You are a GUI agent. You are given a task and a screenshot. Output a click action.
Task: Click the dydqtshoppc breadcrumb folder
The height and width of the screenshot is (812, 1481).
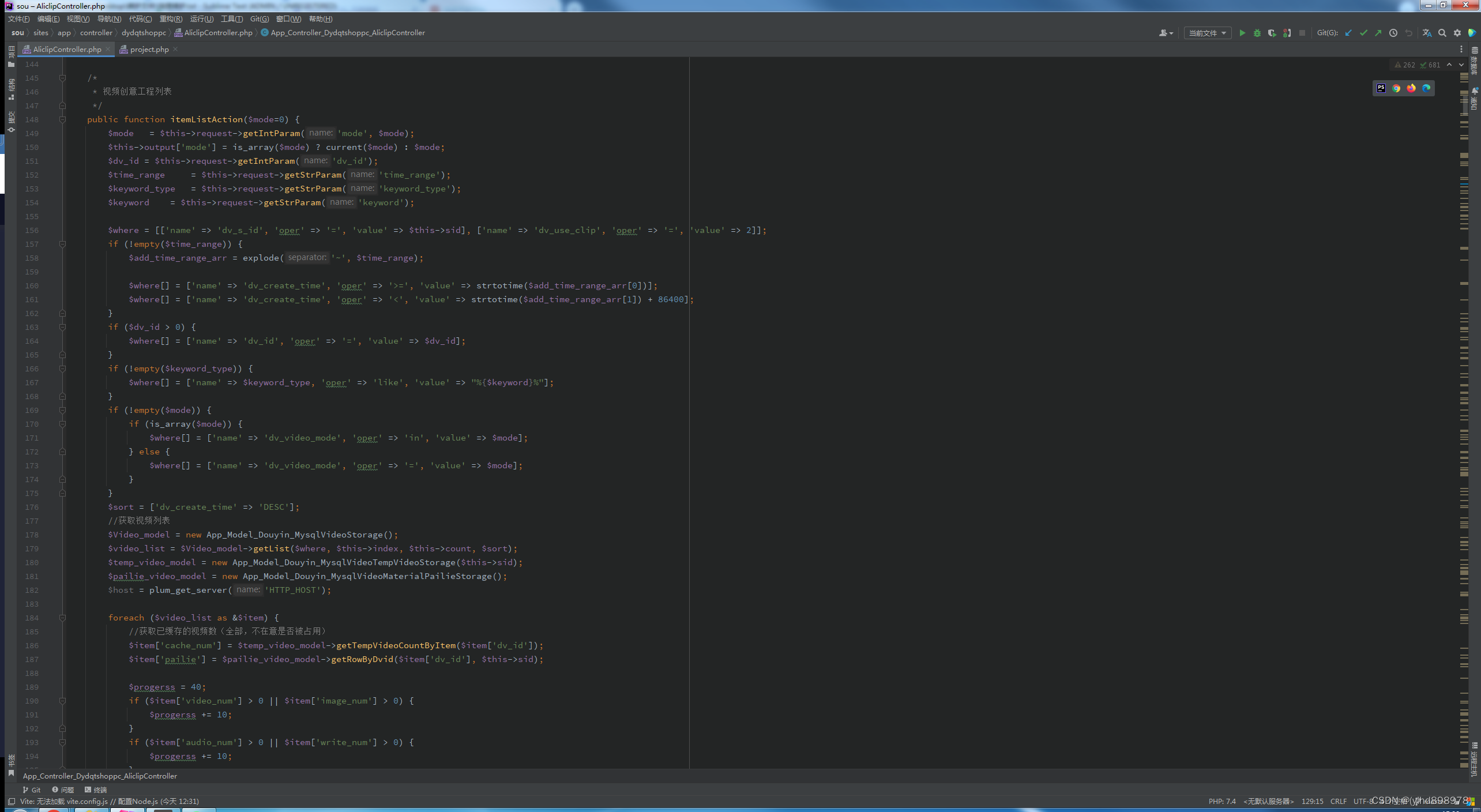click(x=144, y=33)
